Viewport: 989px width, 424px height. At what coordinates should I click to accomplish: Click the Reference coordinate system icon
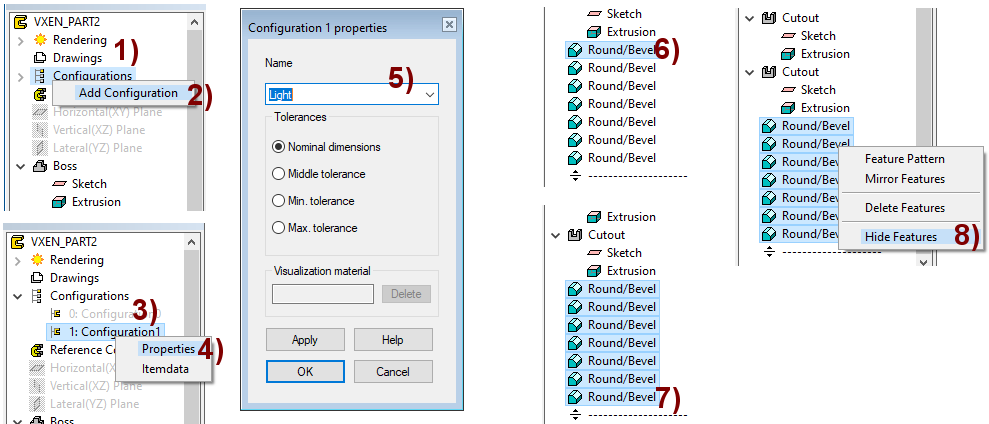point(37,350)
